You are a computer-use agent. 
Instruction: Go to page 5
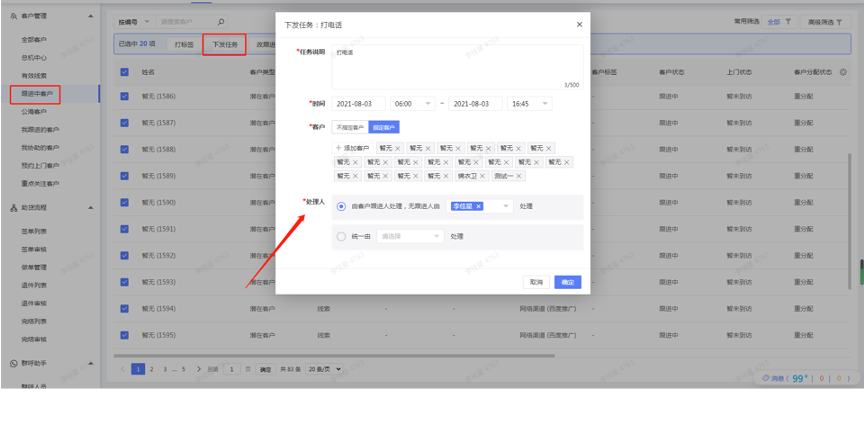click(x=183, y=369)
